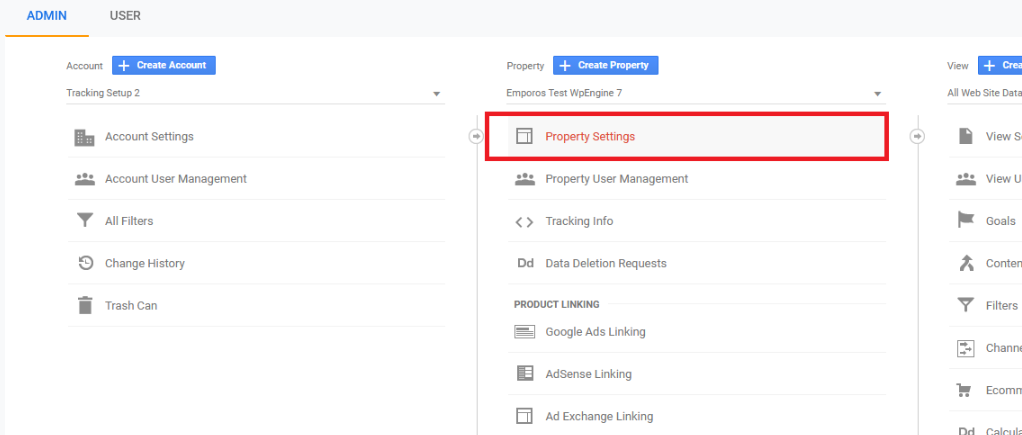Click the Change History clock icon
The height and width of the screenshot is (435, 1022).
(x=85, y=263)
